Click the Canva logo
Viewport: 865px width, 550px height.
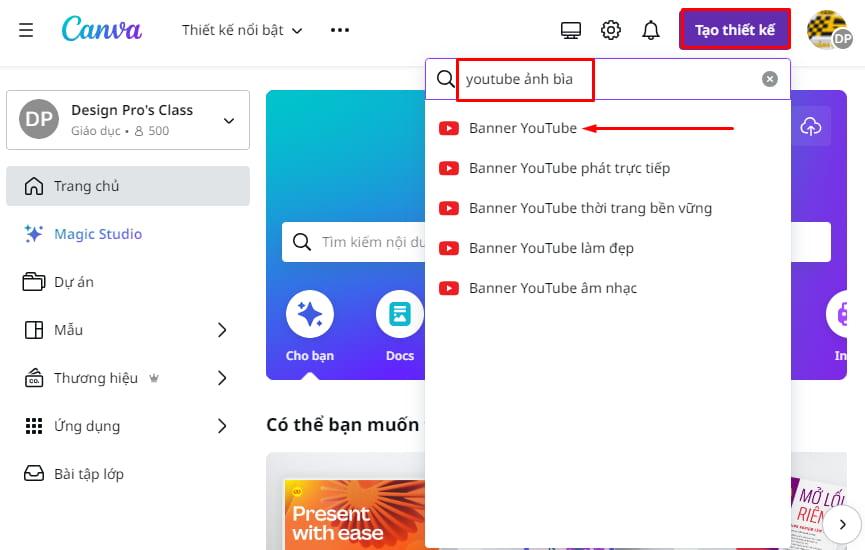(102, 29)
